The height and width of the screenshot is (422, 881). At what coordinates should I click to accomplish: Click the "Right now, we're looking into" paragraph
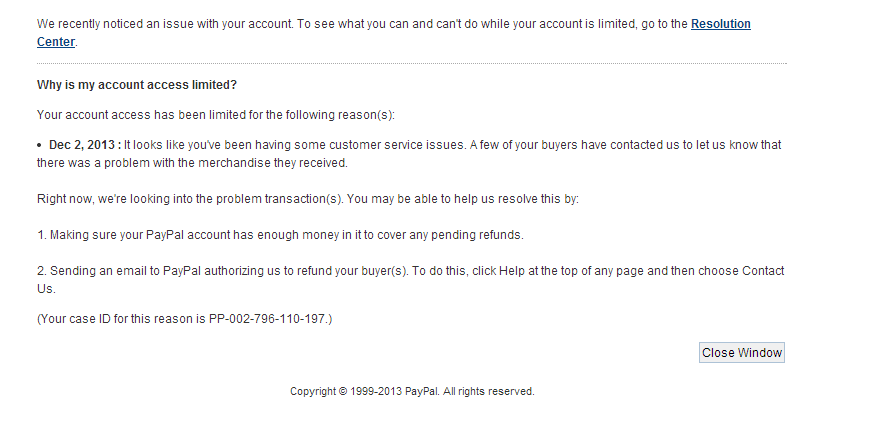pyautogui.click(x=307, y=199)
